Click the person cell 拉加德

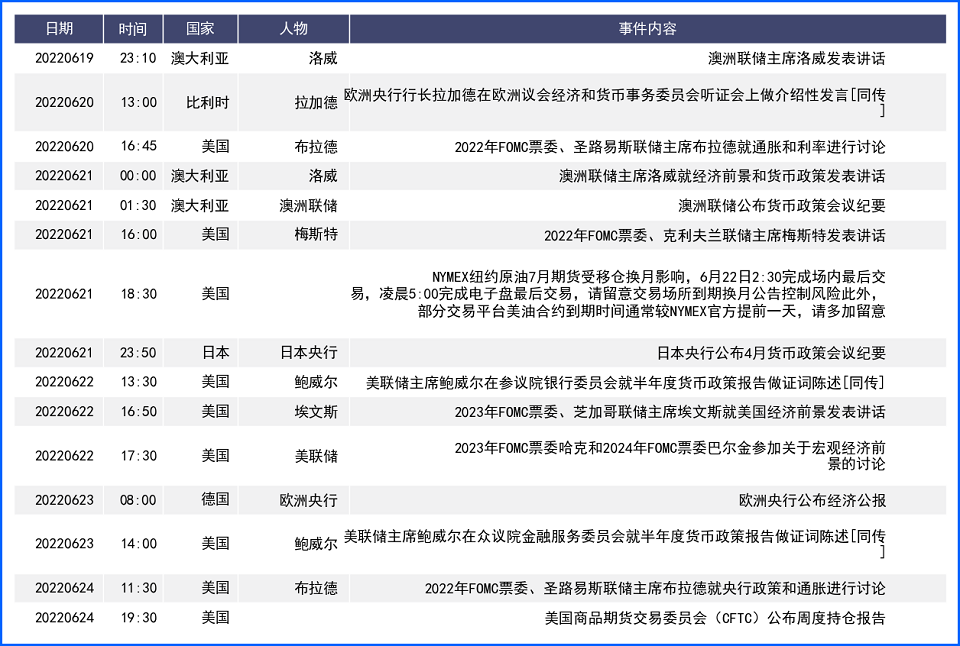click(316, 102)
